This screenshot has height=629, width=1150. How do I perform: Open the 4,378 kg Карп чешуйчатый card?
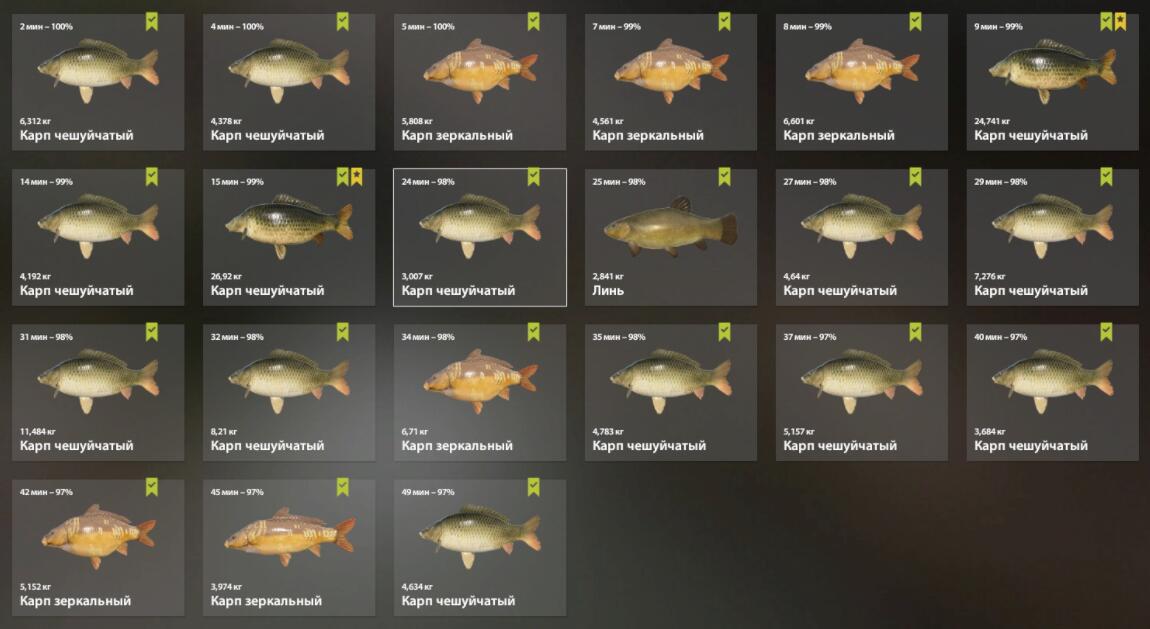click(x=289, y=82)
